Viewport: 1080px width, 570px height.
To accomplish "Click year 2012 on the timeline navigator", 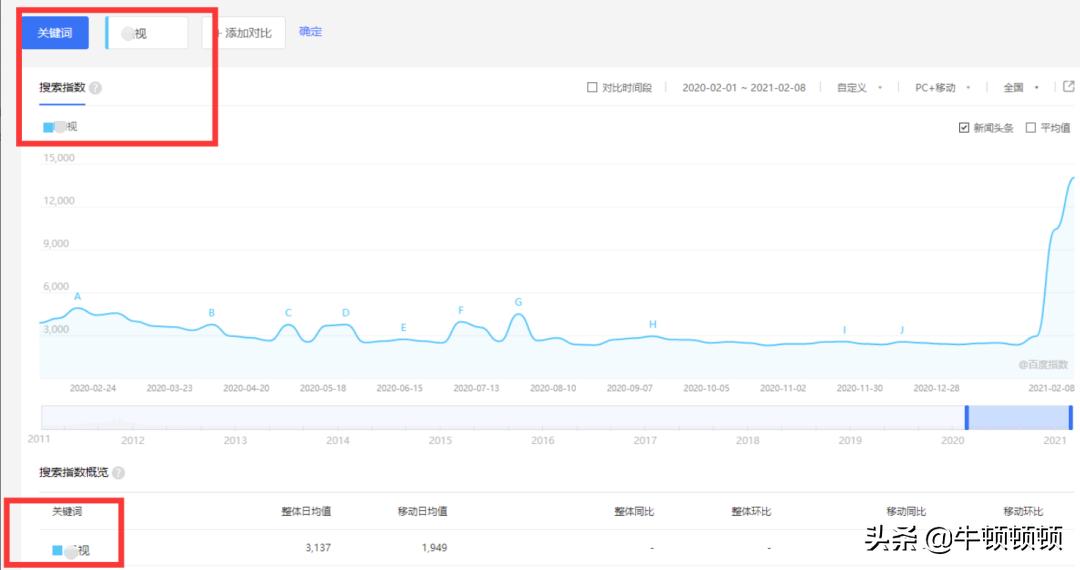I will click(x=133, y=441).
